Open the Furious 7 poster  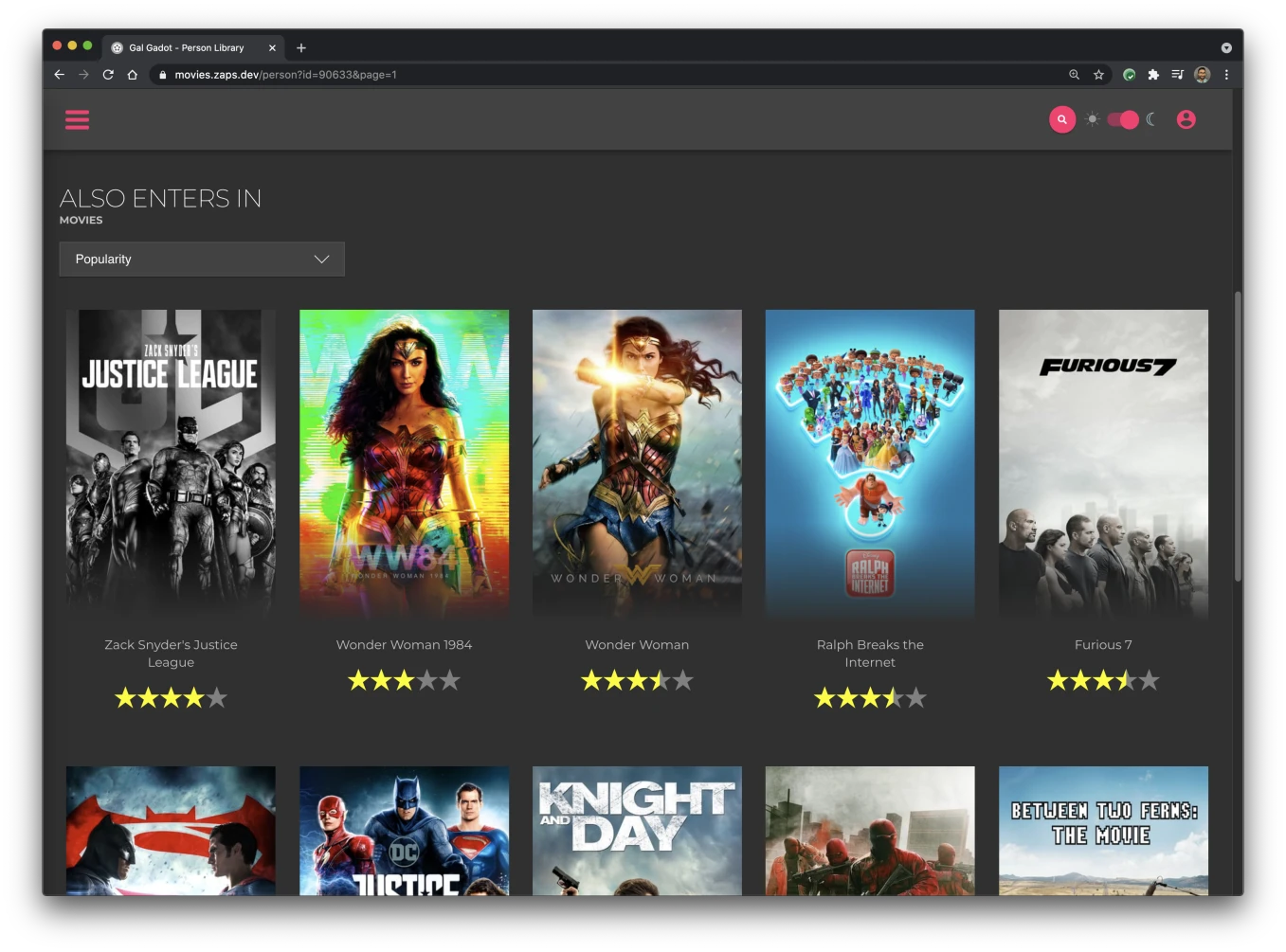tap(1103, 464)
